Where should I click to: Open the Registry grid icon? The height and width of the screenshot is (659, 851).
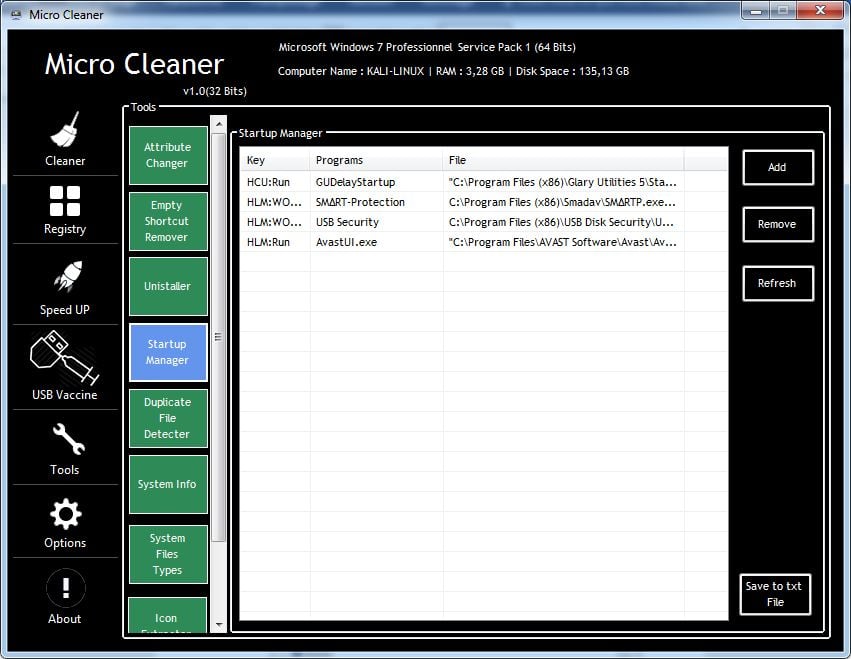(x=65, y=201)
